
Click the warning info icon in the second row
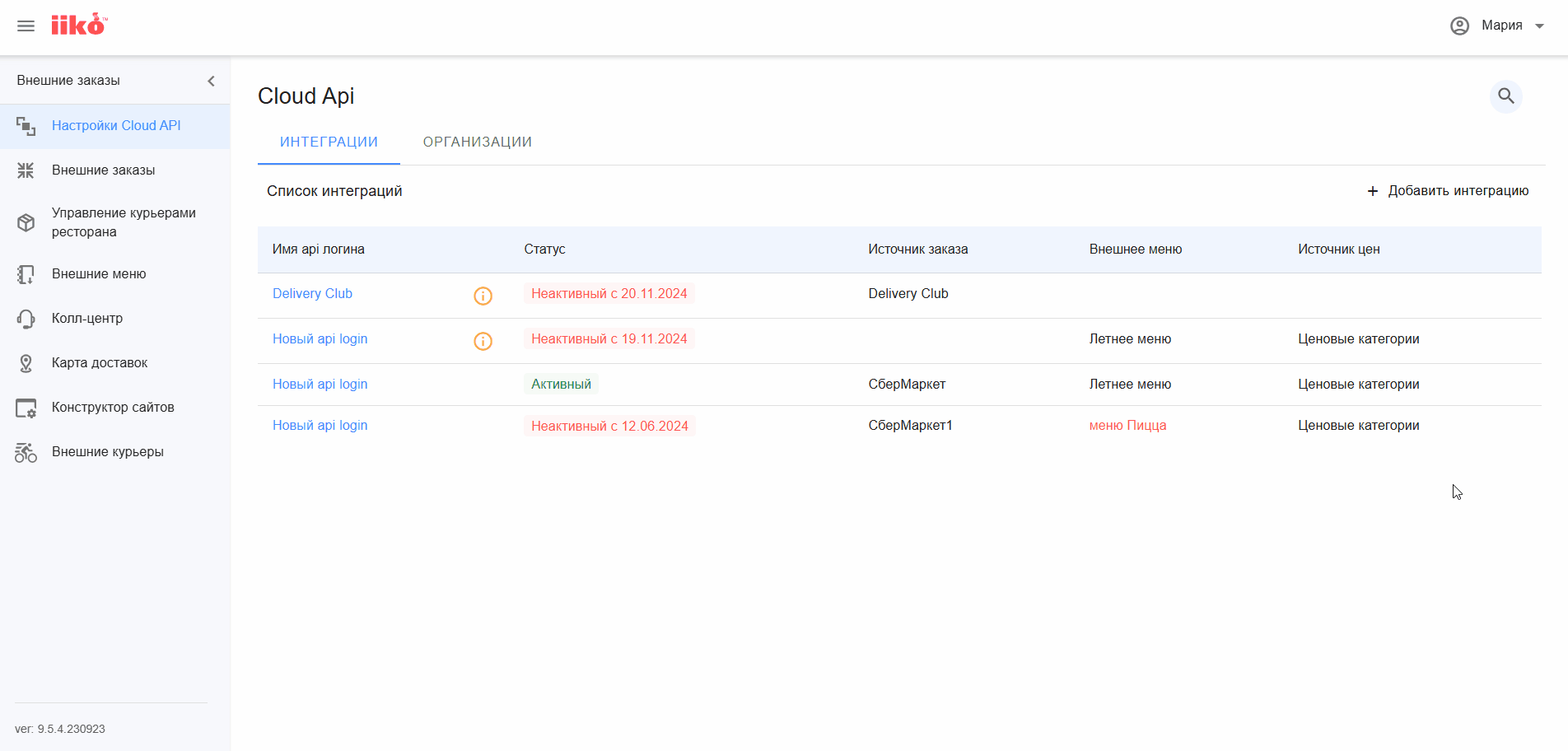coord(483,341)
